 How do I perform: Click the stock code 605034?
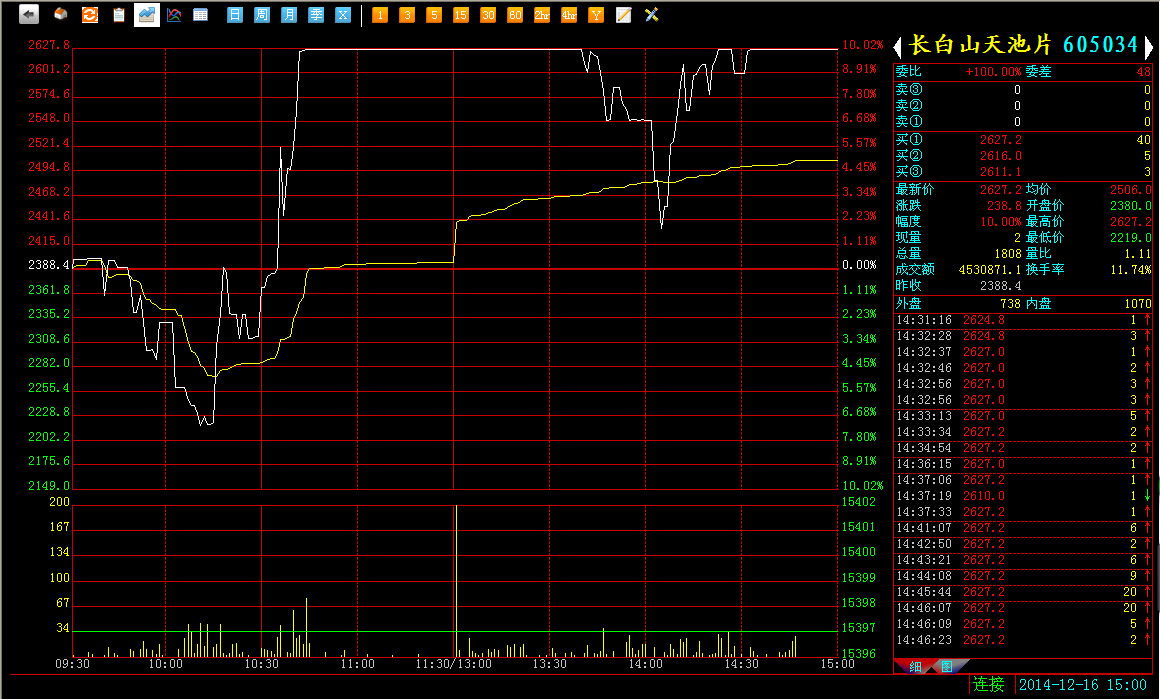[x=1100, y=45]
